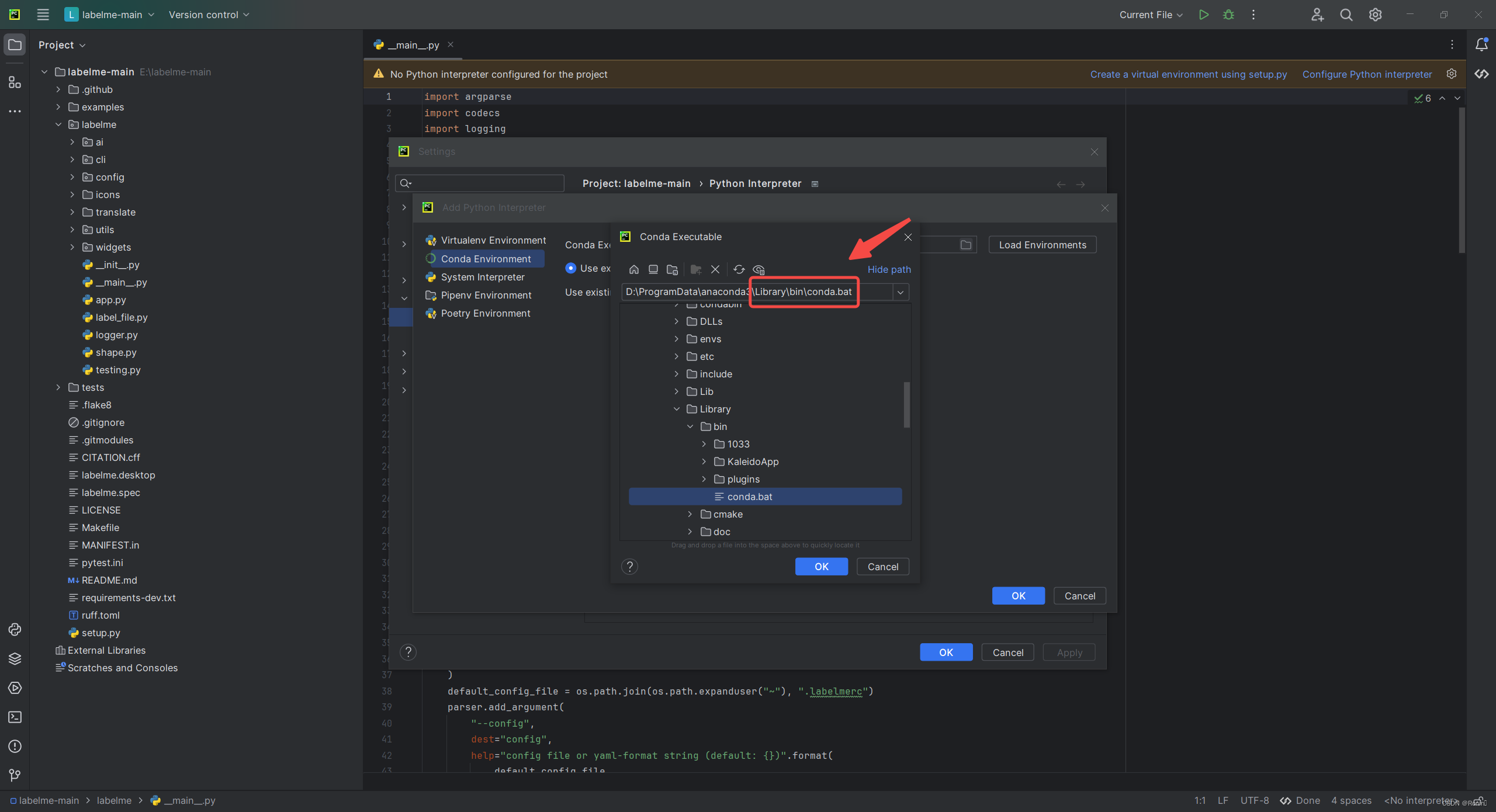Show more tool windows ellipsis
The width and height of the screenshot is (1496, 812).
coord(15,111)
